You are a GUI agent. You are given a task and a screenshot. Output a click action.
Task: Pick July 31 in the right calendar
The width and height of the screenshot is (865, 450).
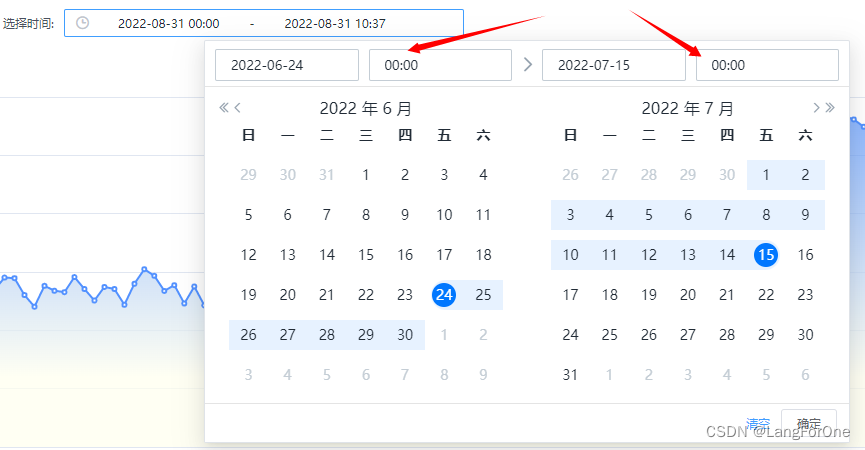pyautogui.click(x=570, y=374)
